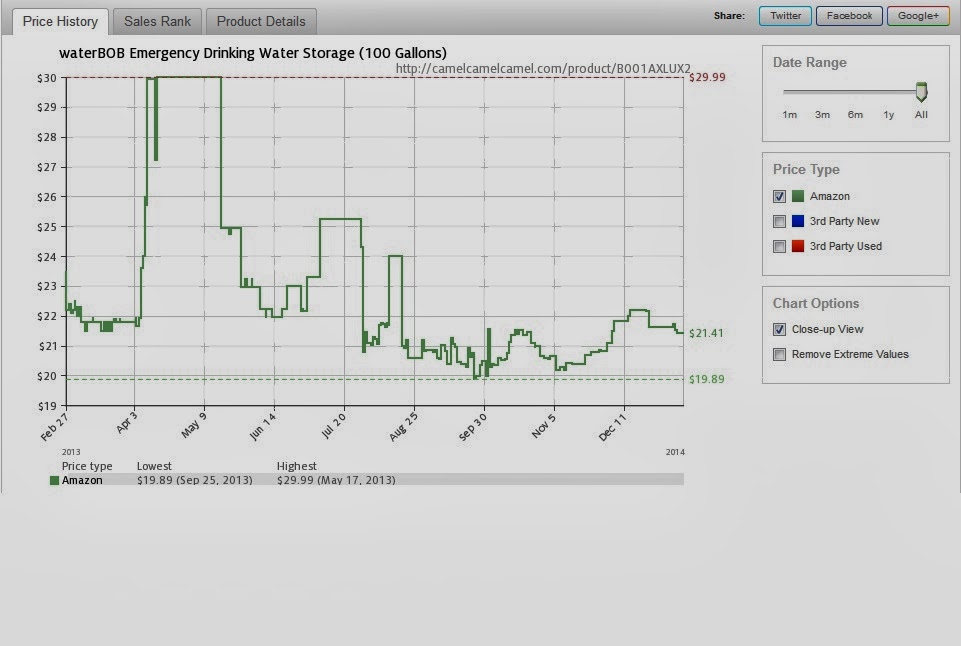Click the $29.99 highest price label

707,77
